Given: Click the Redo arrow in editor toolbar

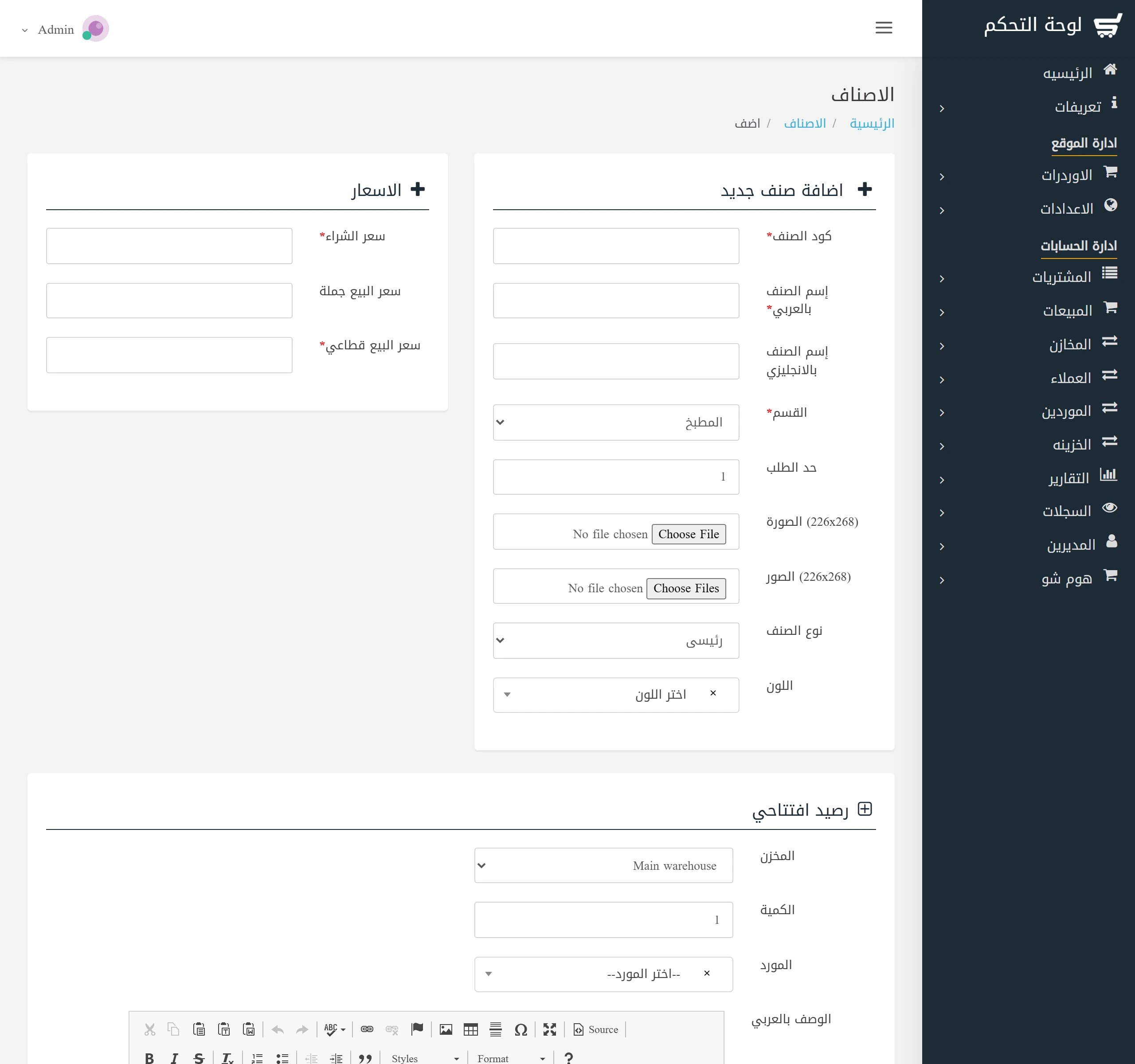Looking at the screenshot, I should 302,1029.
